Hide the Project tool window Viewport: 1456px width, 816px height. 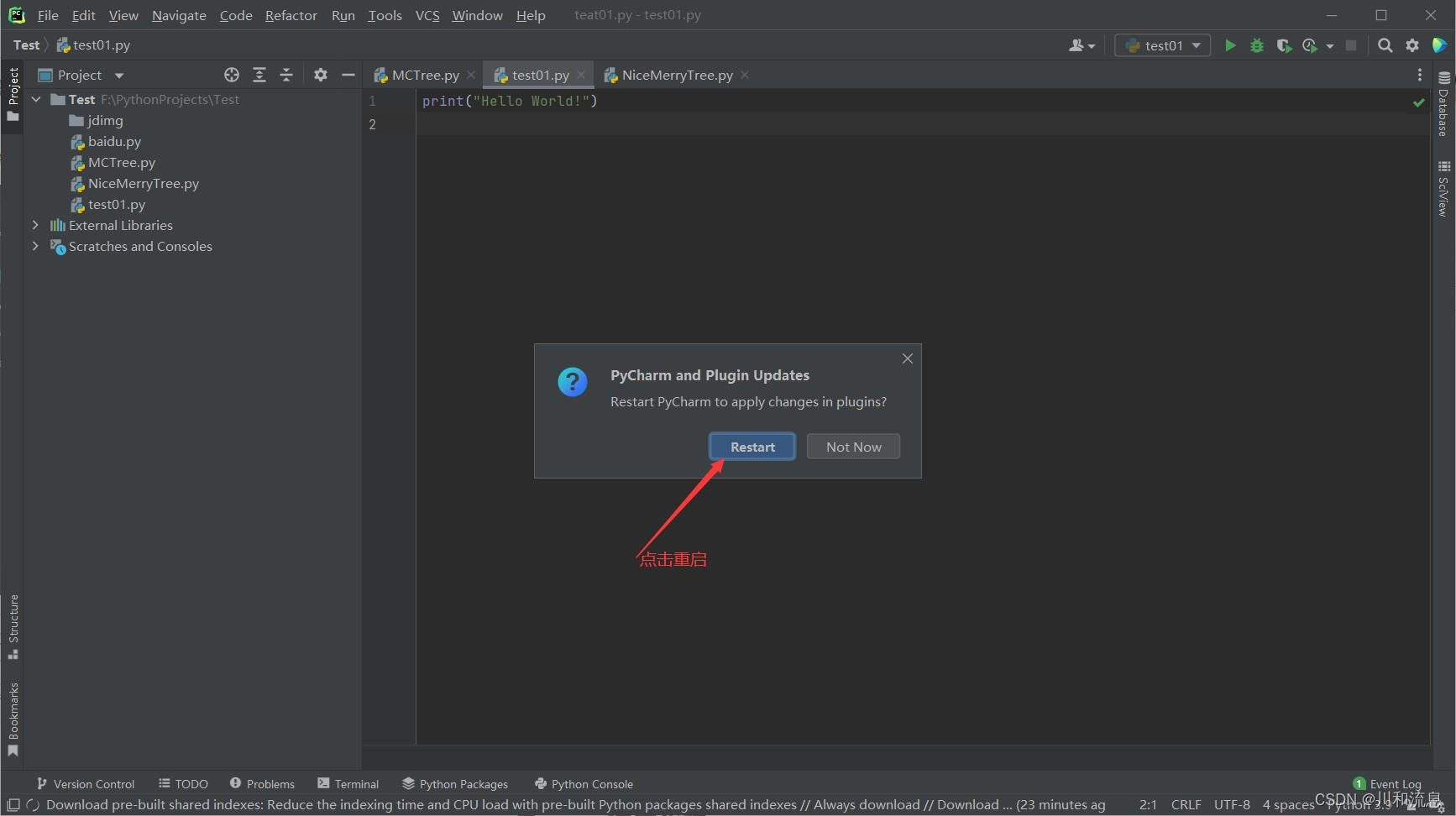[348, 75]
